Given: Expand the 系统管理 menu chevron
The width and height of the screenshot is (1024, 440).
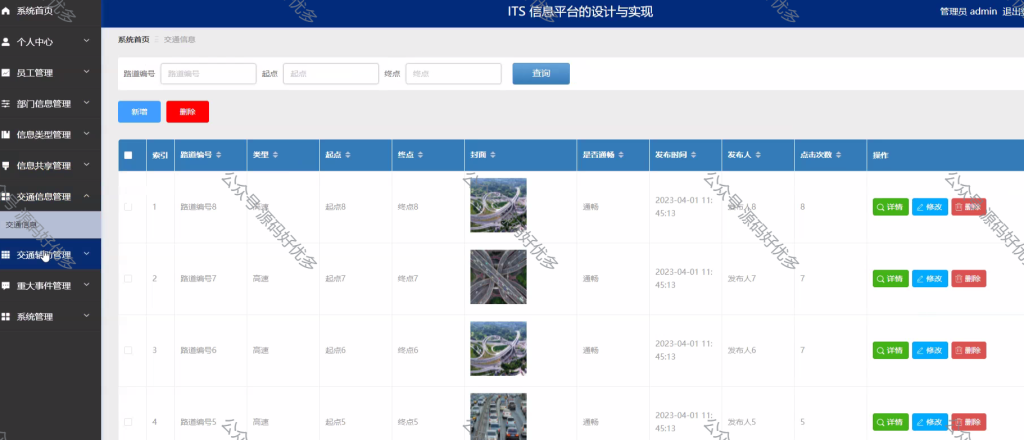Looking at the screenshot, I should 87,316.
